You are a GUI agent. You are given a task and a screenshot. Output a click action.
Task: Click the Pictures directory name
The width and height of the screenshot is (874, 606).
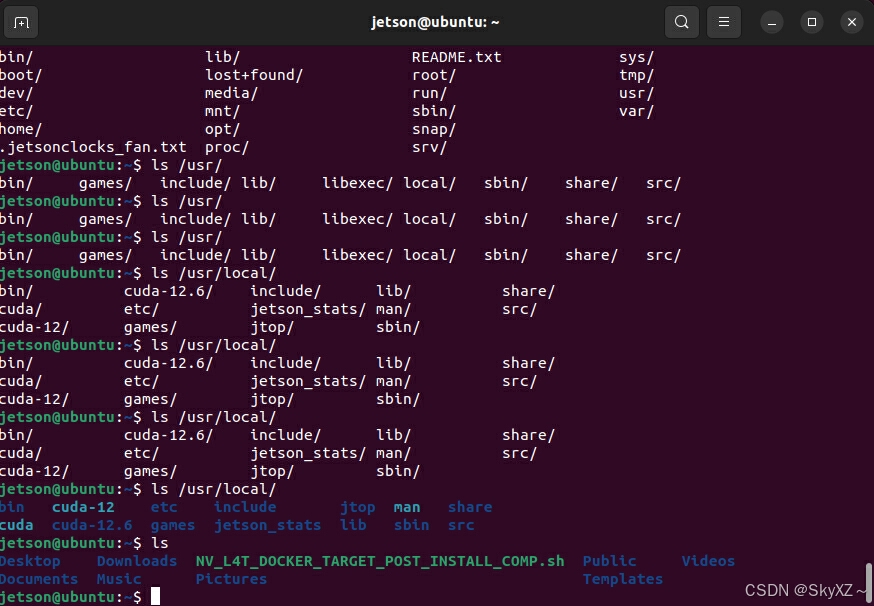[231, 579]
